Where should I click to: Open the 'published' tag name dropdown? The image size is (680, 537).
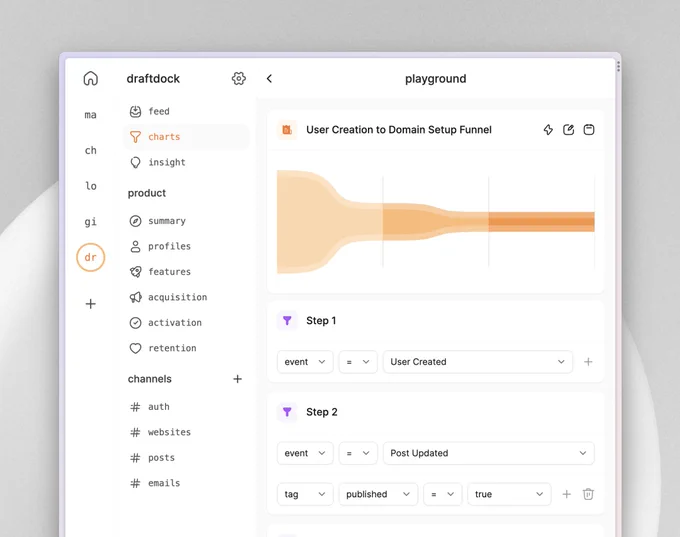pos(378,494)
